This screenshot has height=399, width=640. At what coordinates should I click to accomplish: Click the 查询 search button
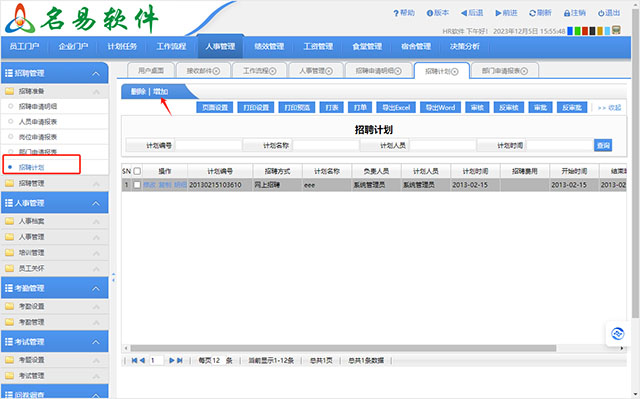603,145
